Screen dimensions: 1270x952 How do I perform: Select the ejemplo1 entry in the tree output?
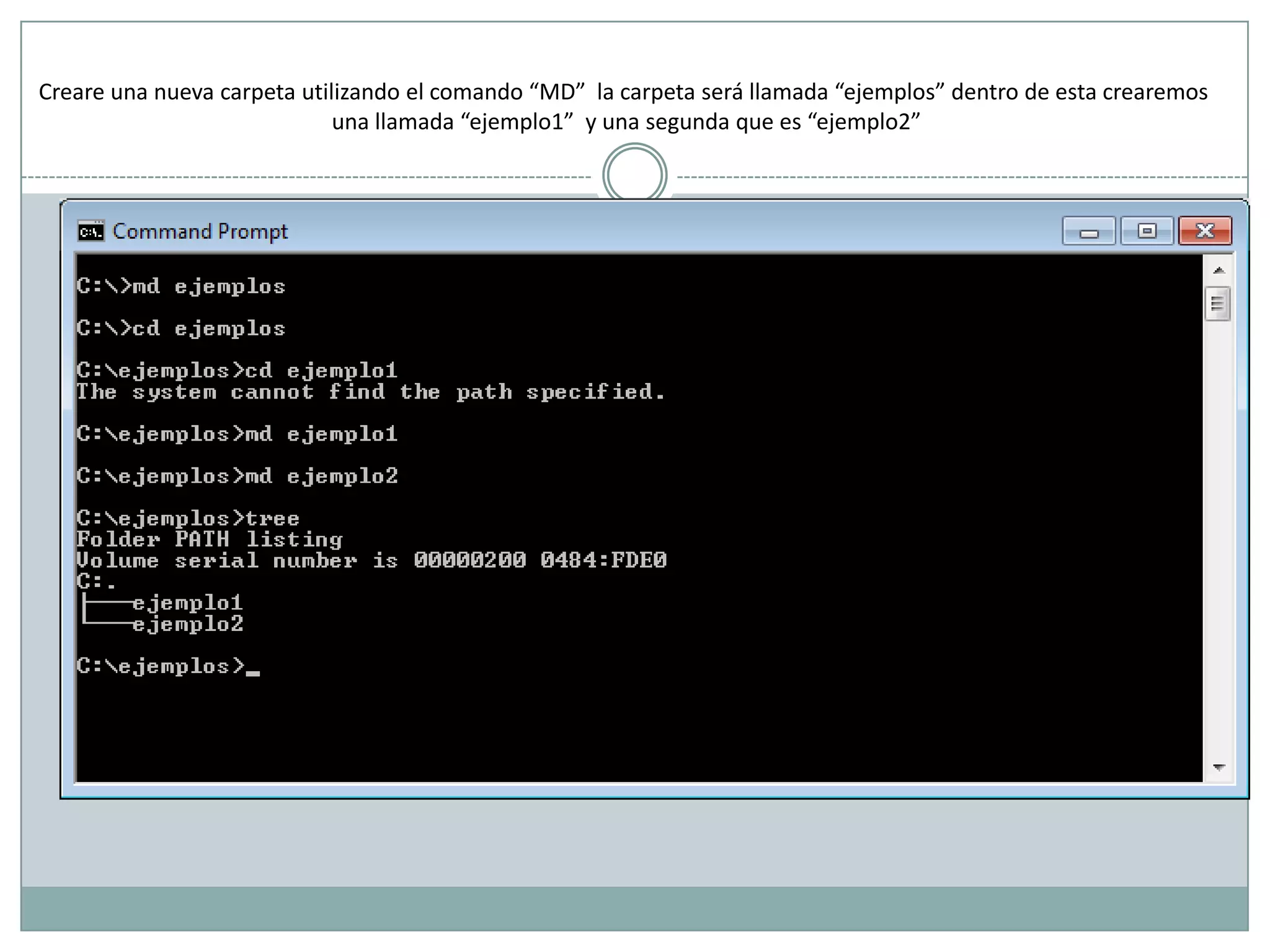click(x=187, y=603)
